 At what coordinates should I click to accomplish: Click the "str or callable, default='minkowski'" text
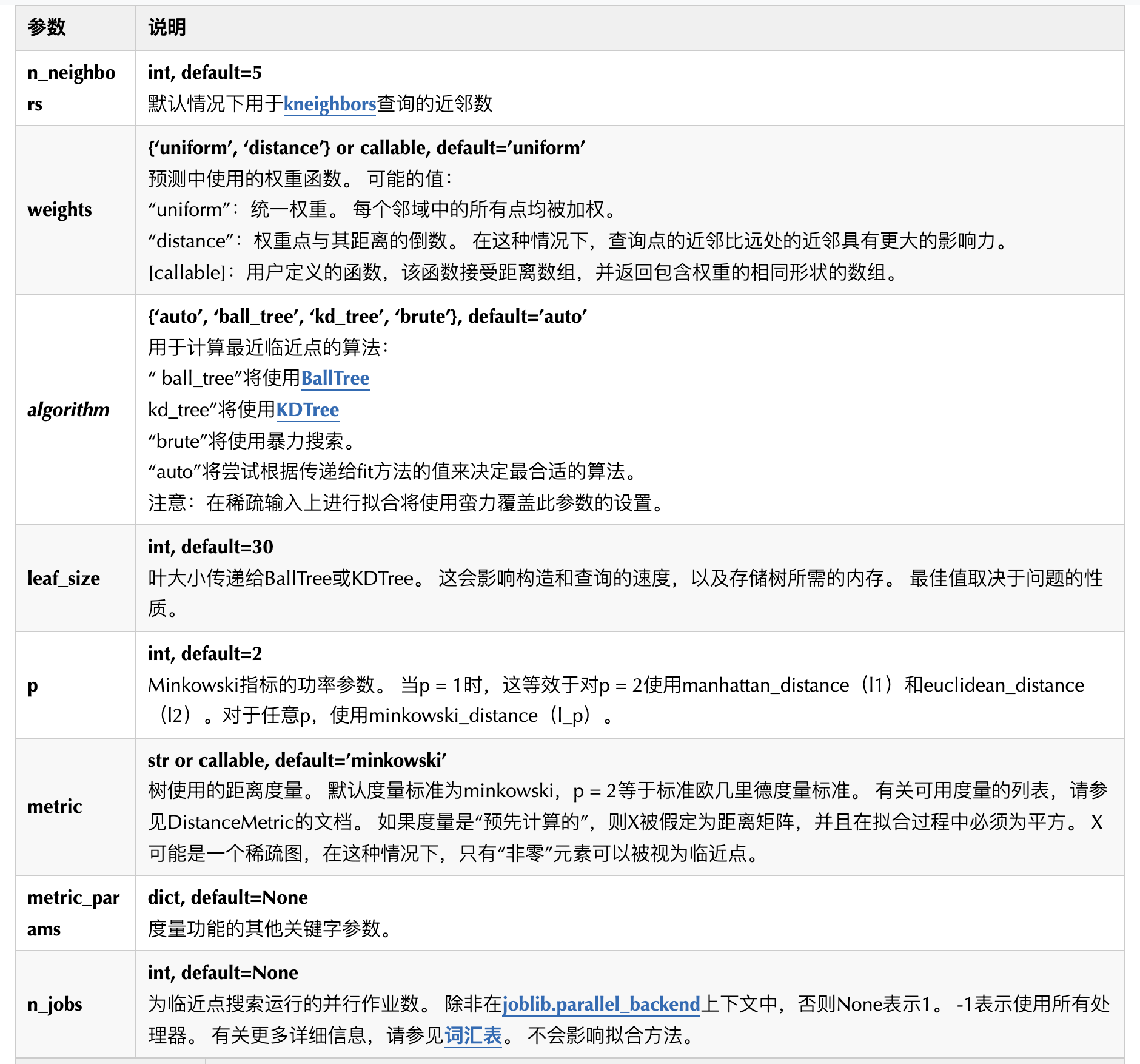click(x=297, y=760)
